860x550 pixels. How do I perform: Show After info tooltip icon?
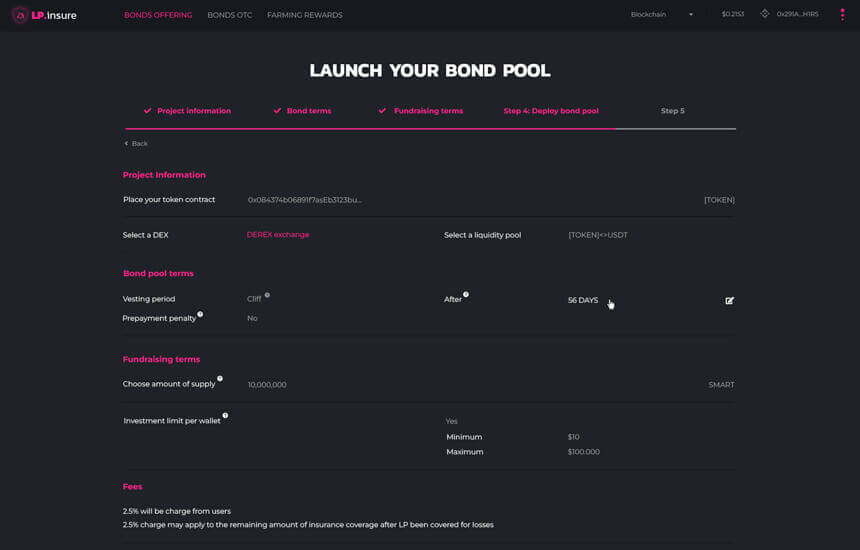(x=466, y=294)
